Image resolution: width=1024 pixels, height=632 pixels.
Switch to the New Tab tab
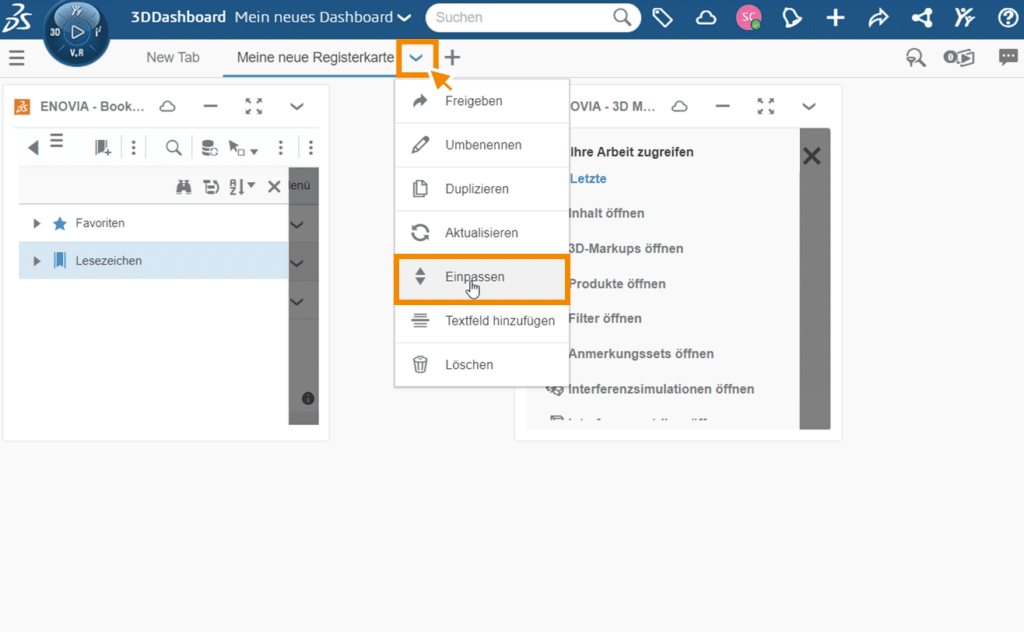[173, 57]
